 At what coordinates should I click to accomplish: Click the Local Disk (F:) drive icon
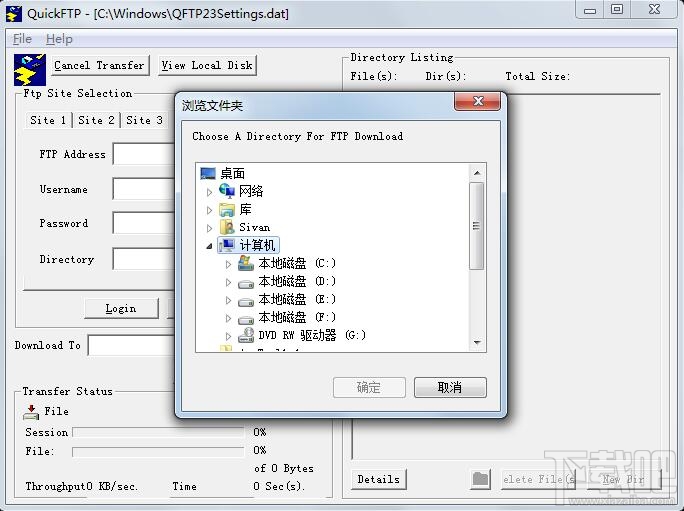click(x=246, y=319)
